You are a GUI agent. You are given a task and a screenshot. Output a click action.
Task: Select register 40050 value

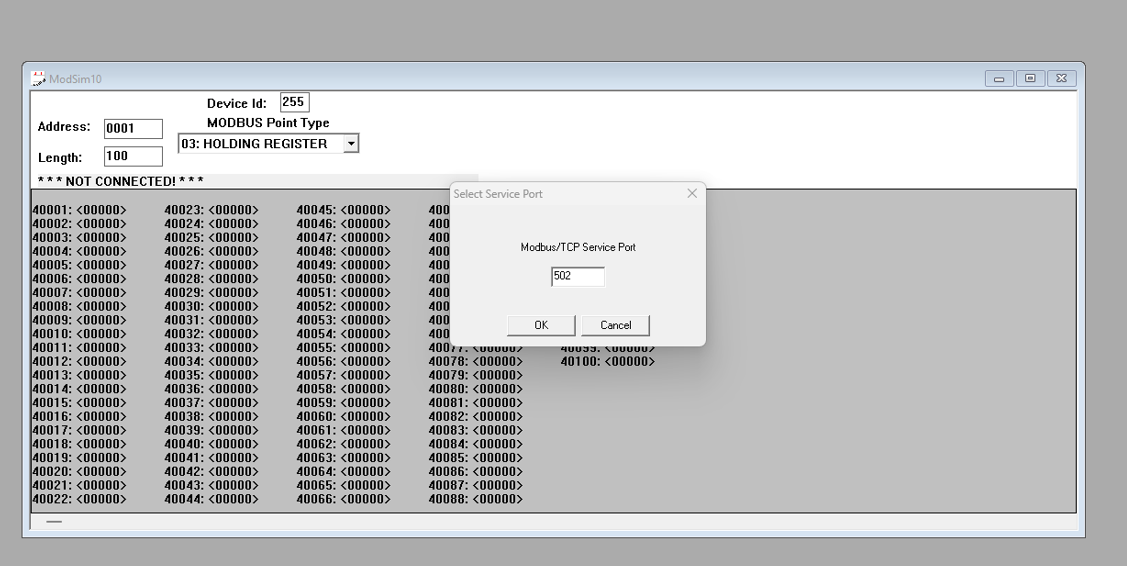[366, 279]
